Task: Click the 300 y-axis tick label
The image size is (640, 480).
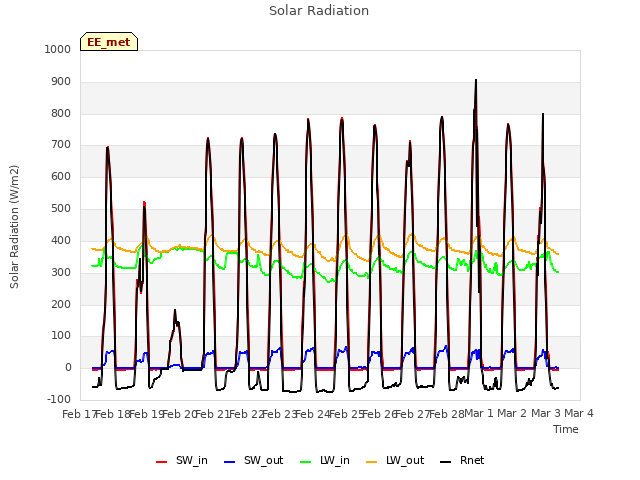Action: pyautogui.click(x=61, y=272)
